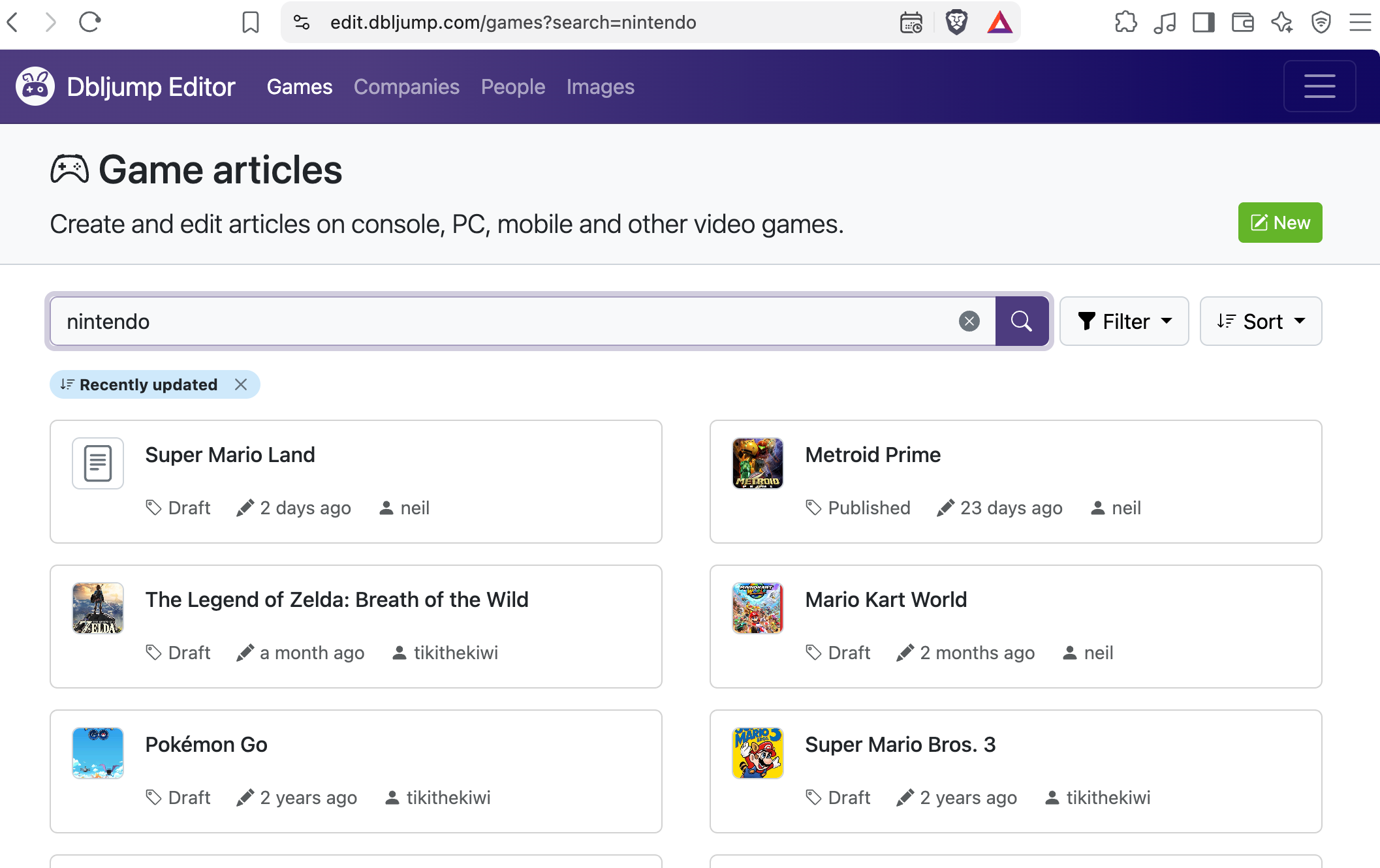Bookmark this page using the bookmark icon

tap(251, 22)
